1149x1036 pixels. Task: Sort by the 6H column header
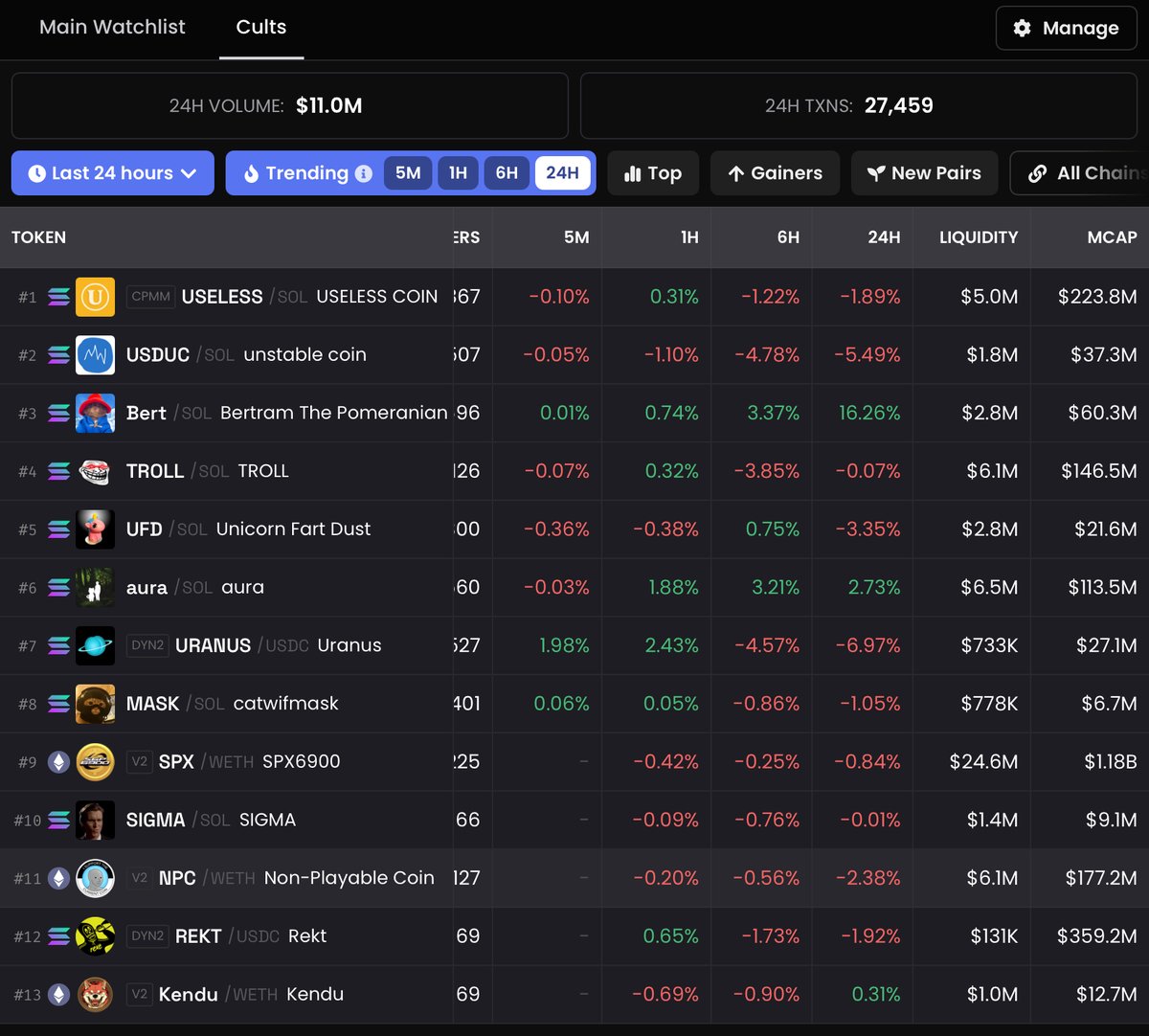(x=788, y=237)
